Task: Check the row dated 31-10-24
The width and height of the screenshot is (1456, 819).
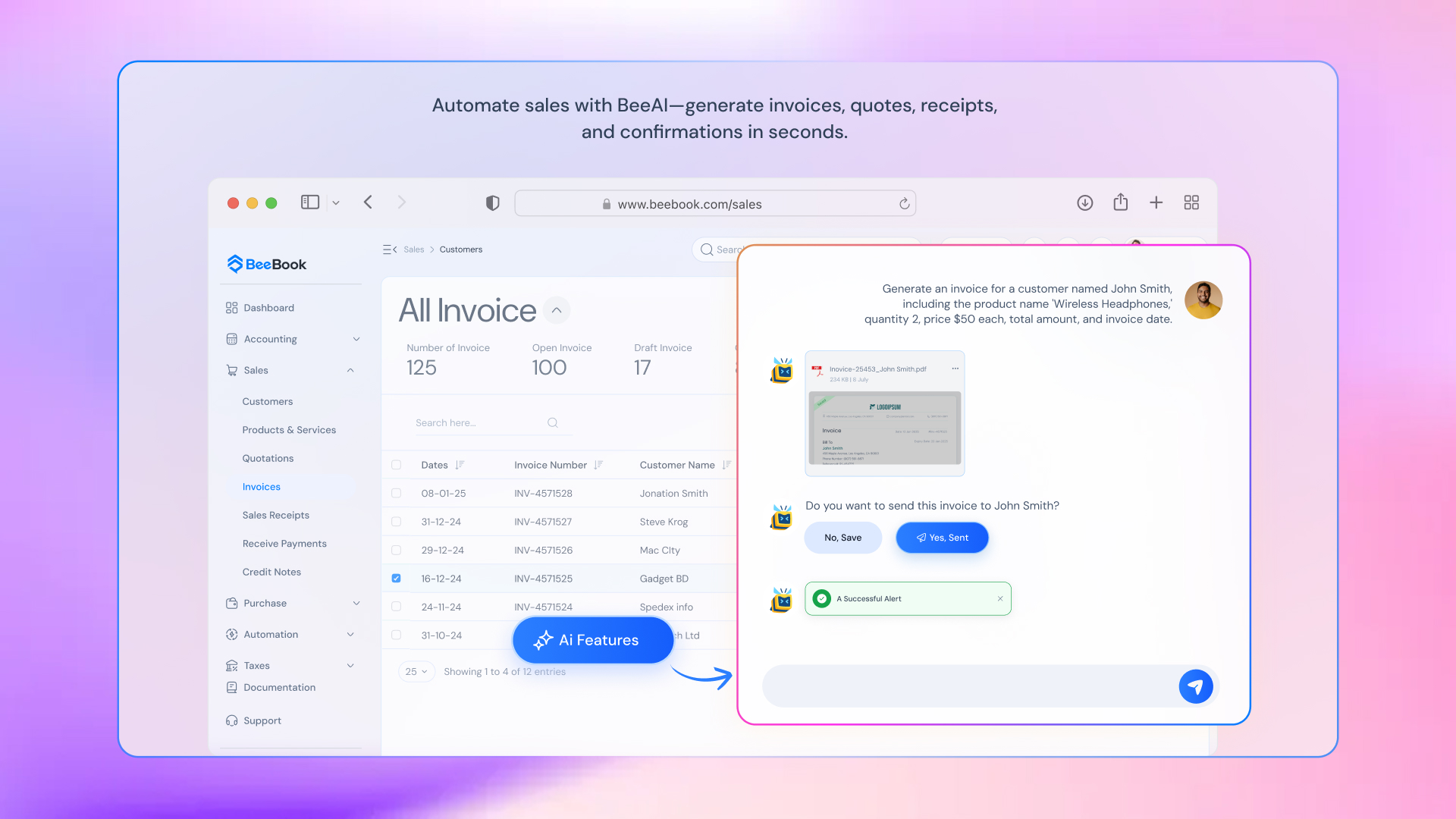Action: [x=396, y=635]
